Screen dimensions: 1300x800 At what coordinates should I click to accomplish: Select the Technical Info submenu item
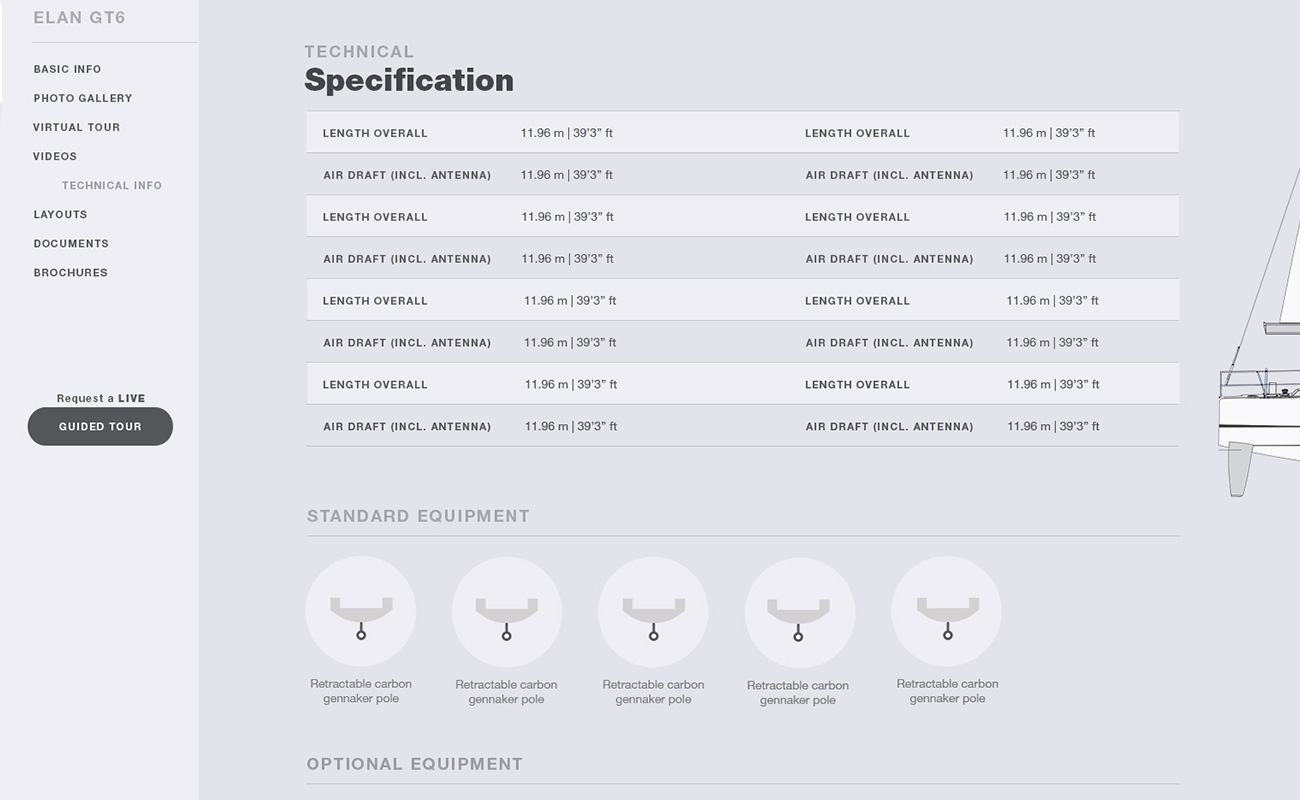(112, 185)
